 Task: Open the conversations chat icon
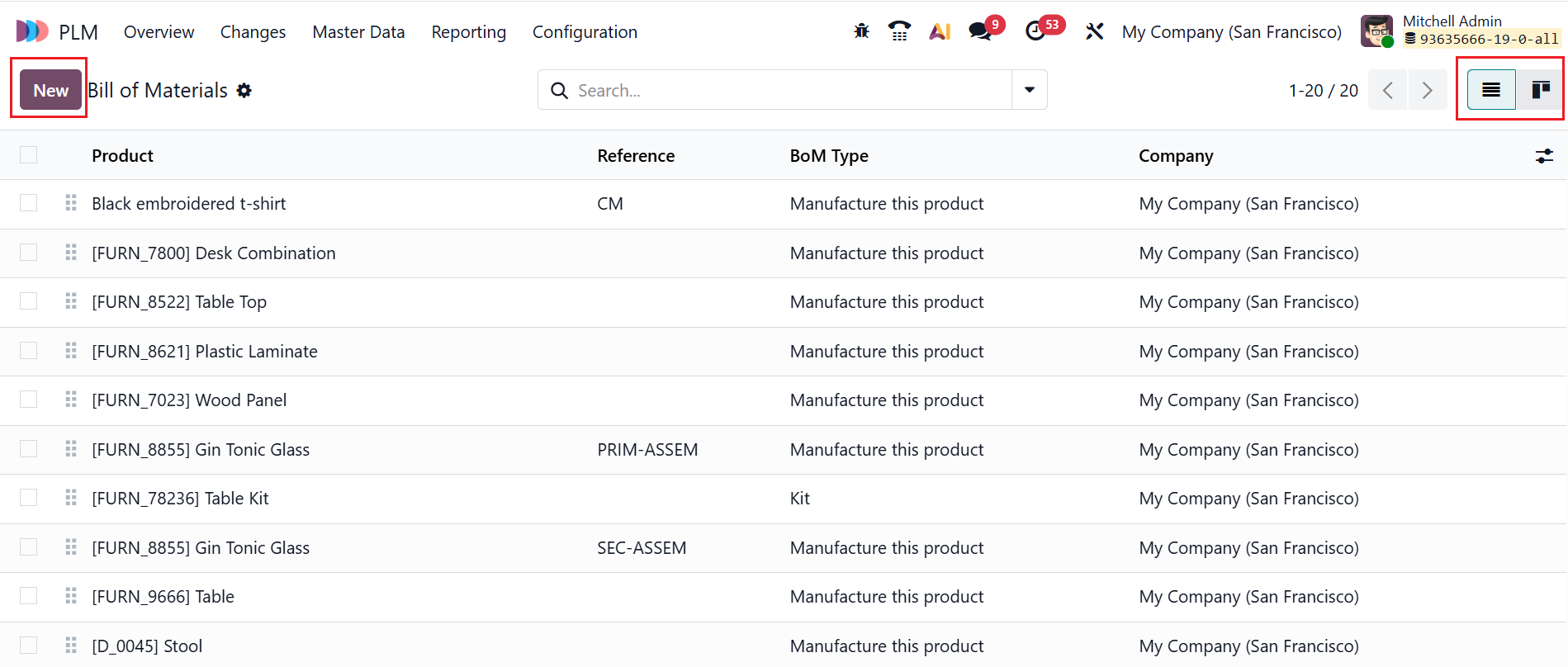point(980,31)
